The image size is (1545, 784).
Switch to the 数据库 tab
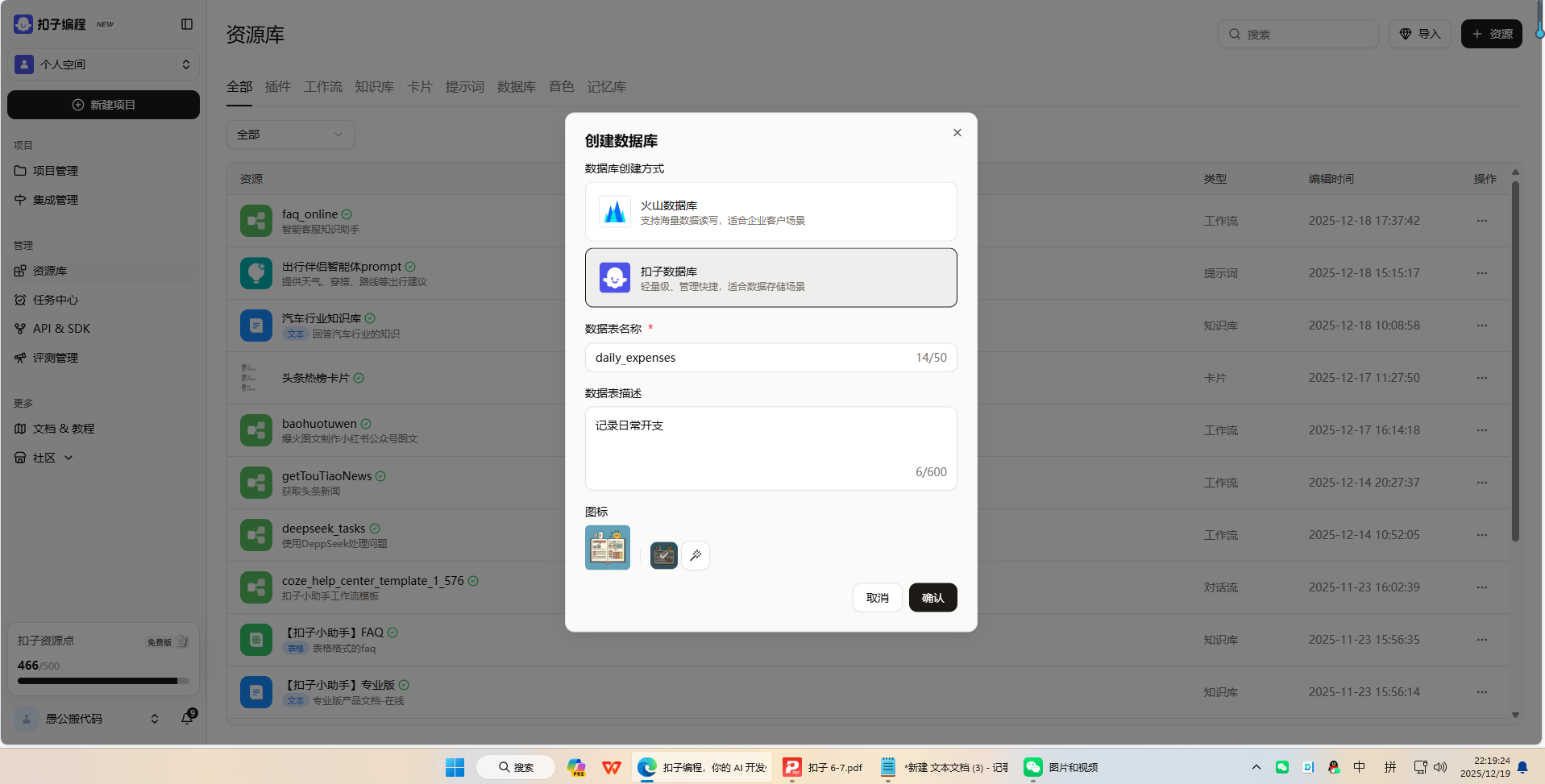(x=517, y=87)
